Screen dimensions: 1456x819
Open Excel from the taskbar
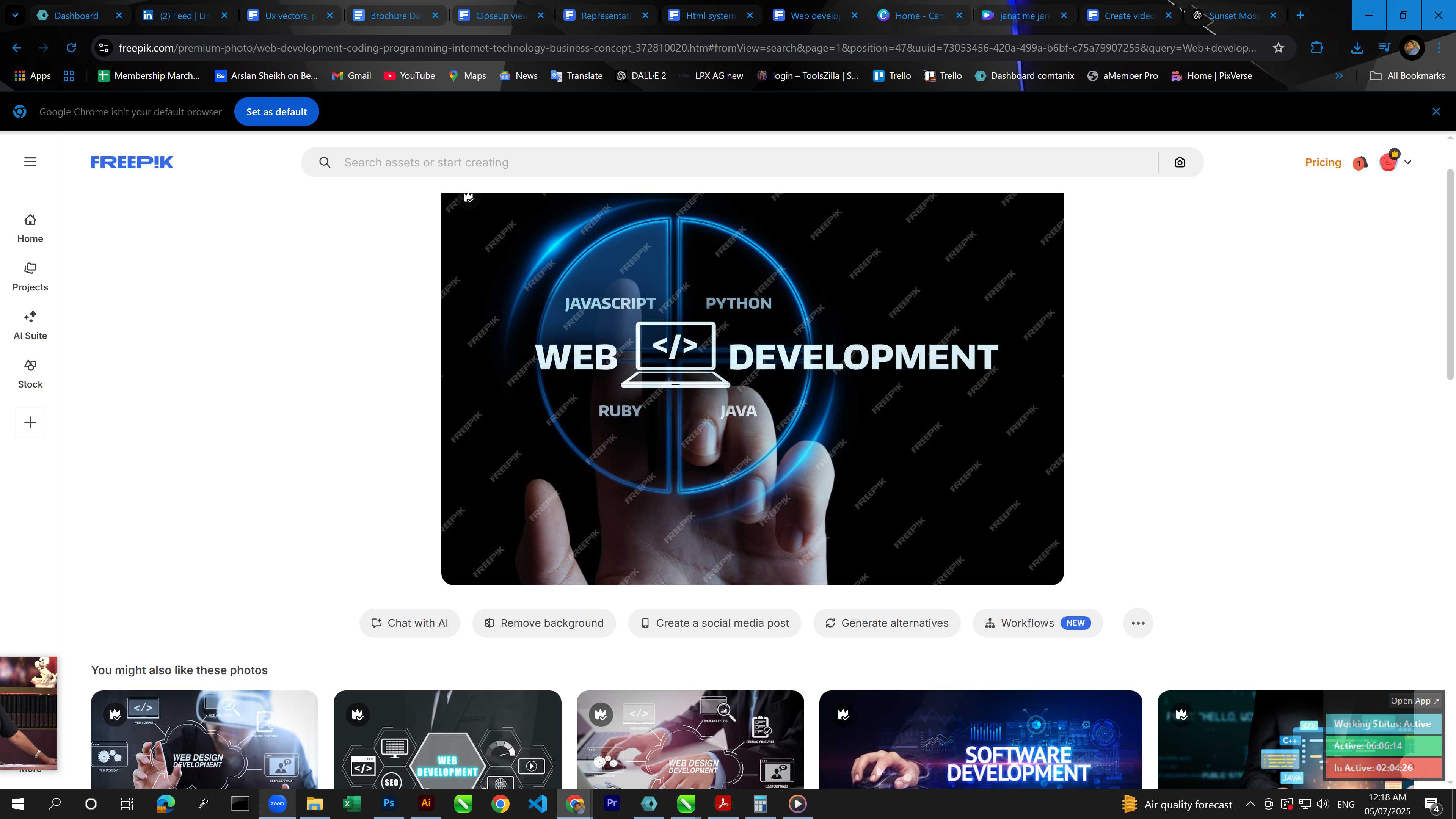(351, 804)
